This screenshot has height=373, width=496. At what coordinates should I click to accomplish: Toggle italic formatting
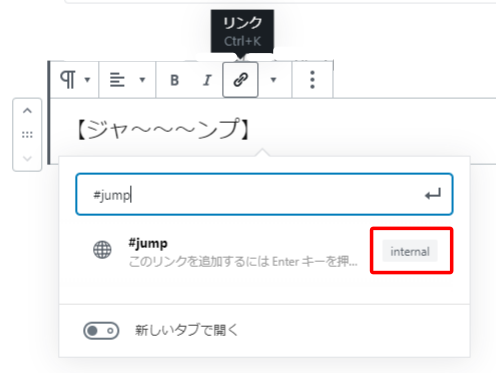pos(207,80)
